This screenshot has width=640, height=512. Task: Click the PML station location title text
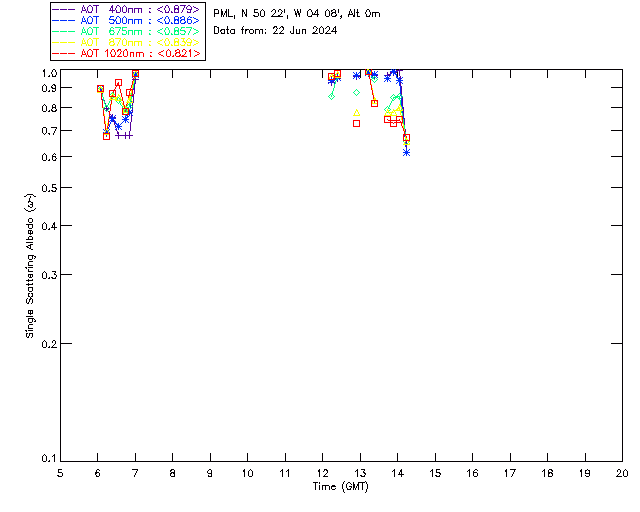pos(297,14)
